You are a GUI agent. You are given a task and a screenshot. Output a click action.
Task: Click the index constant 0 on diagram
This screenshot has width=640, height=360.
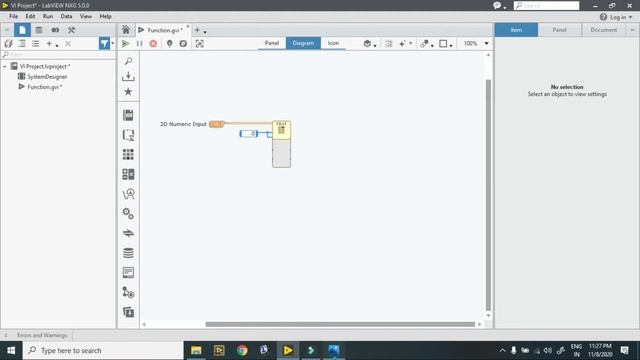click(x=249, y=133)
